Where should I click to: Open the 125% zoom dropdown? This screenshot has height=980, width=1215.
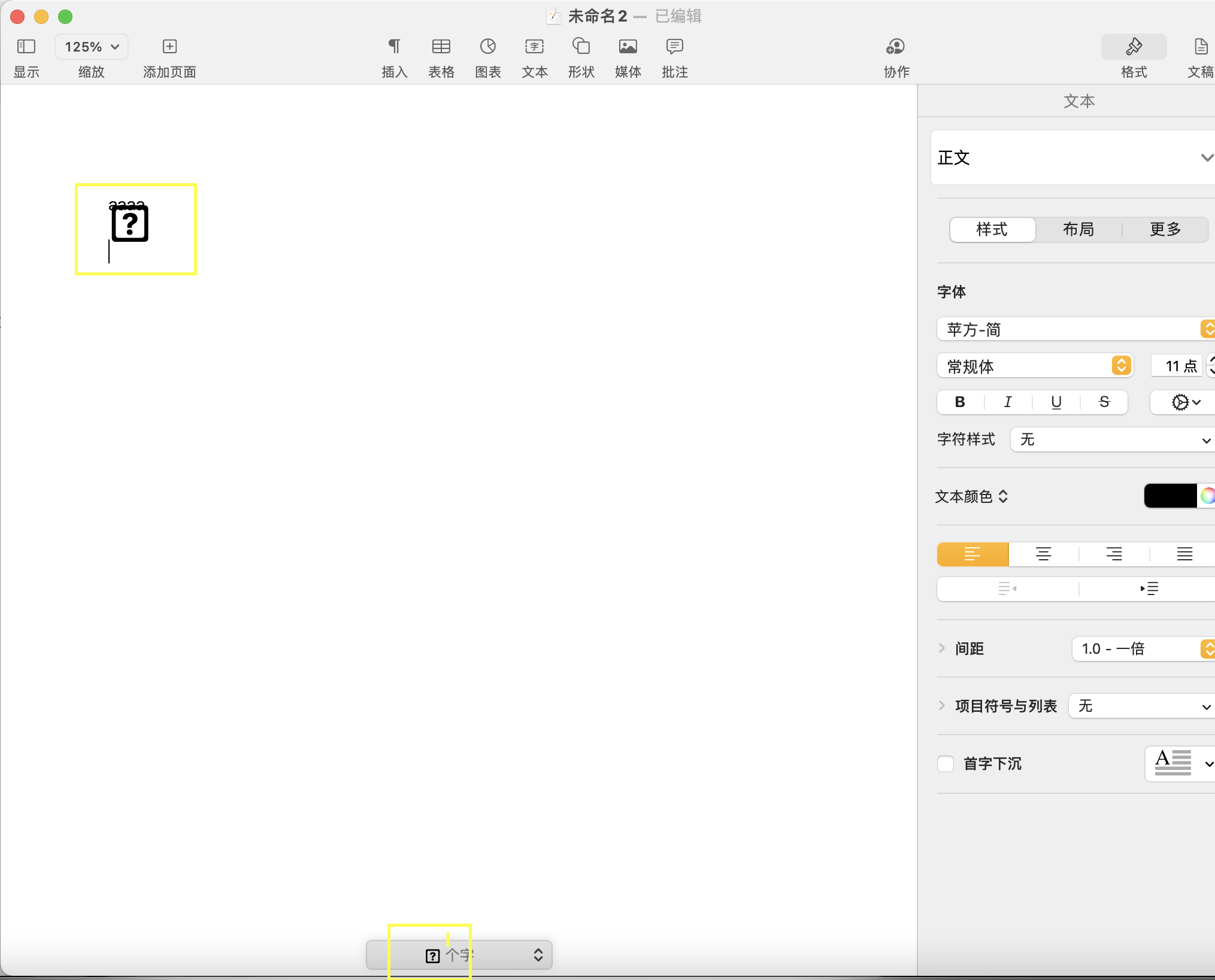(x=92, y=47)
